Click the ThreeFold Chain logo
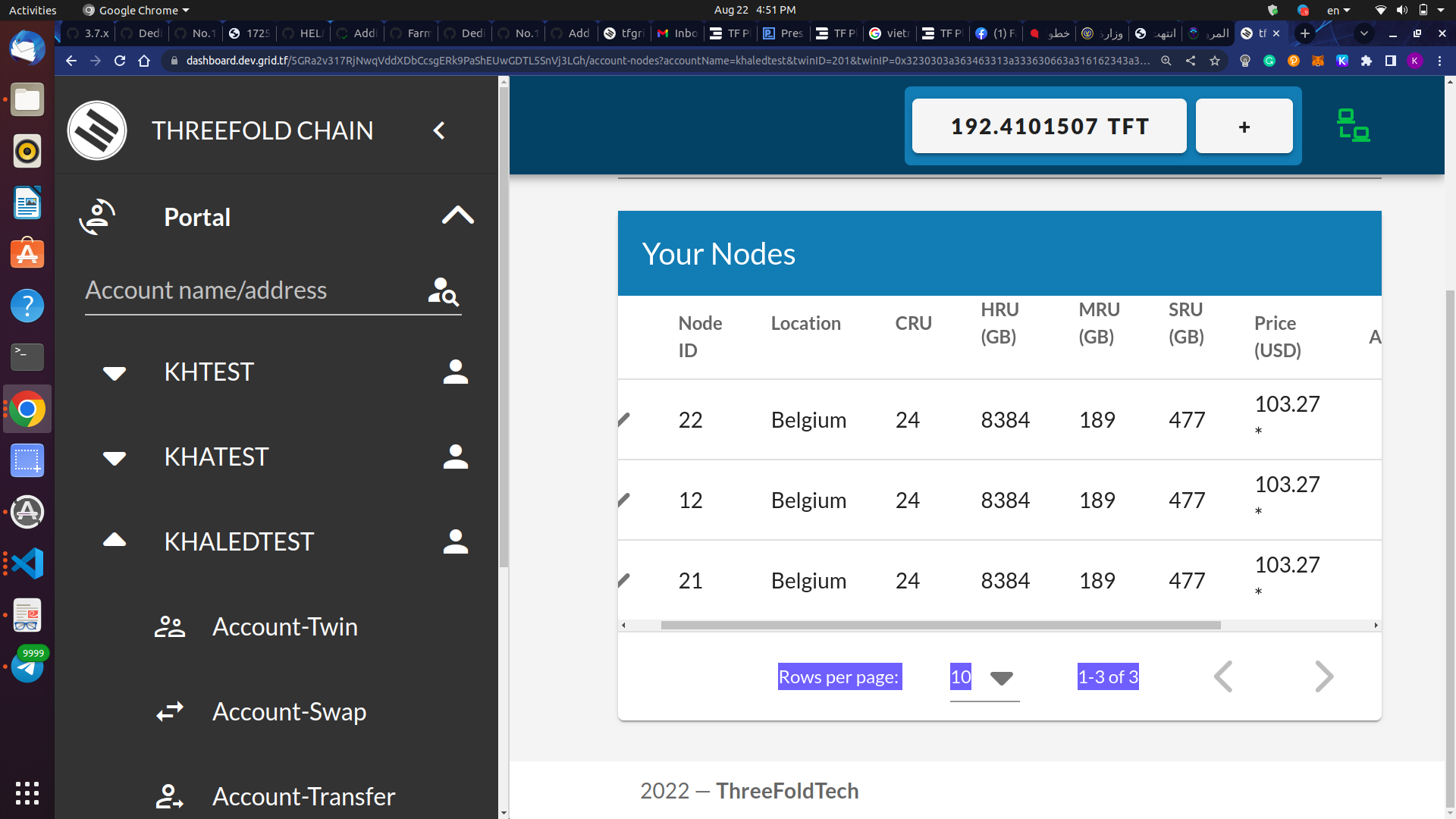Screen dimensions: 1456x819 click(x=97, y=130)
